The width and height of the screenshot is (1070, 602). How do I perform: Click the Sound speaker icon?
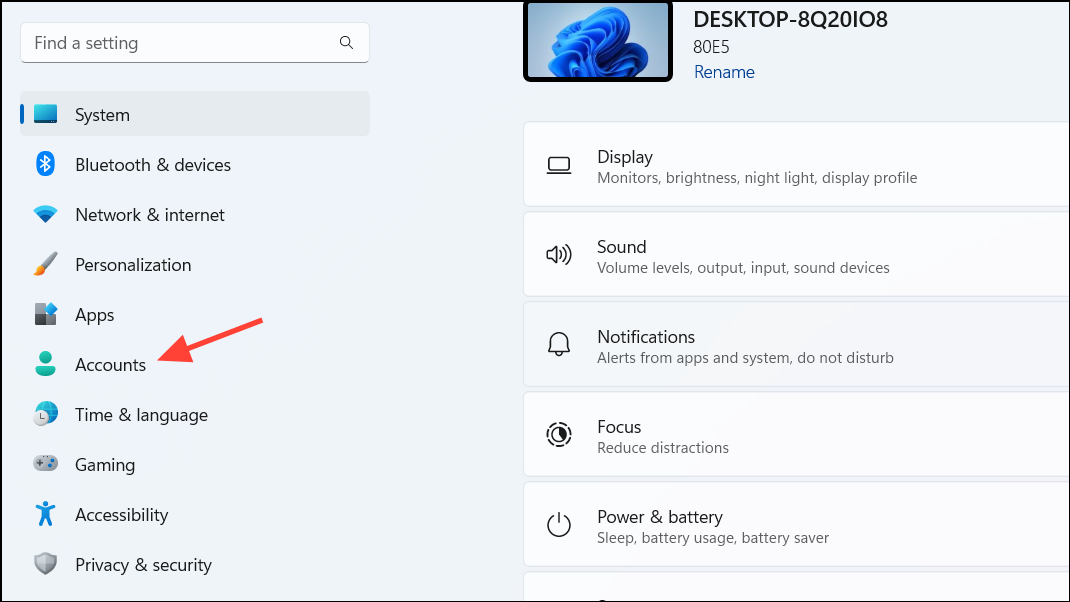tap(559, 254)
